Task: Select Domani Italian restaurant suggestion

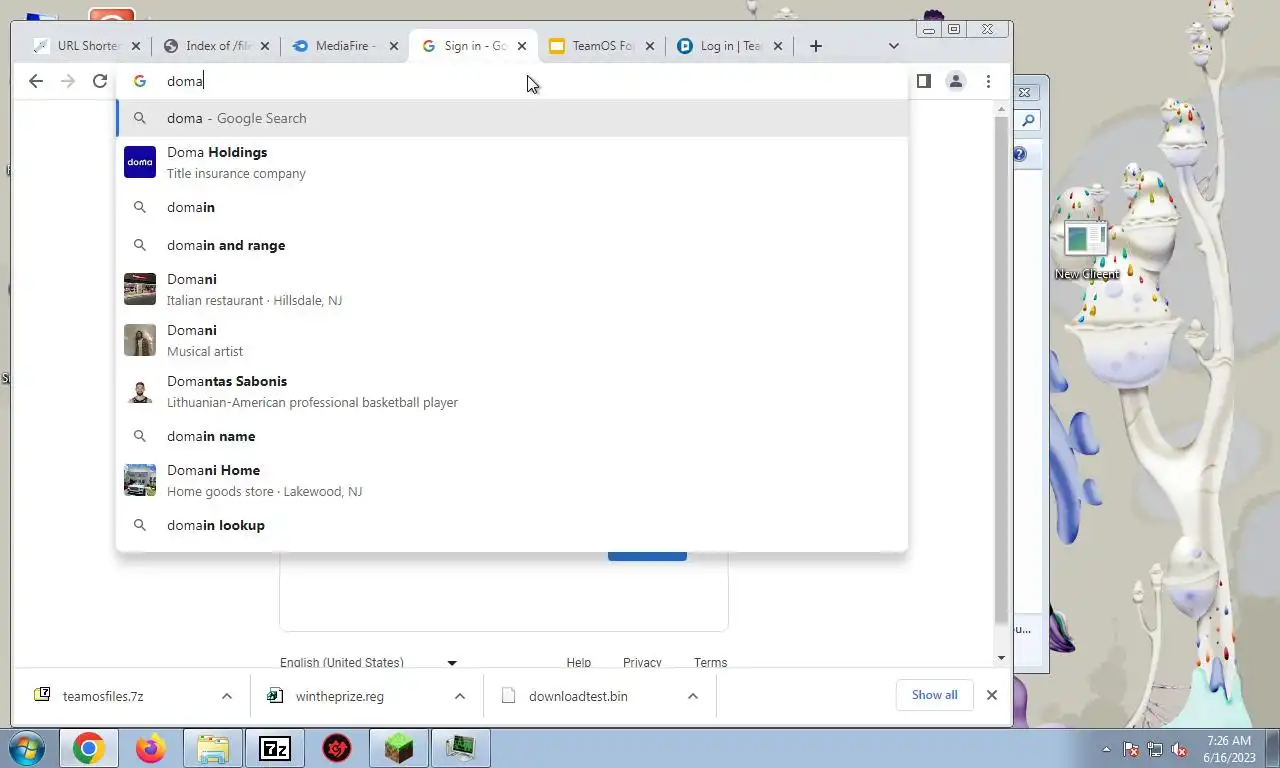Action: pyautogui.click(x=512, y=289)
